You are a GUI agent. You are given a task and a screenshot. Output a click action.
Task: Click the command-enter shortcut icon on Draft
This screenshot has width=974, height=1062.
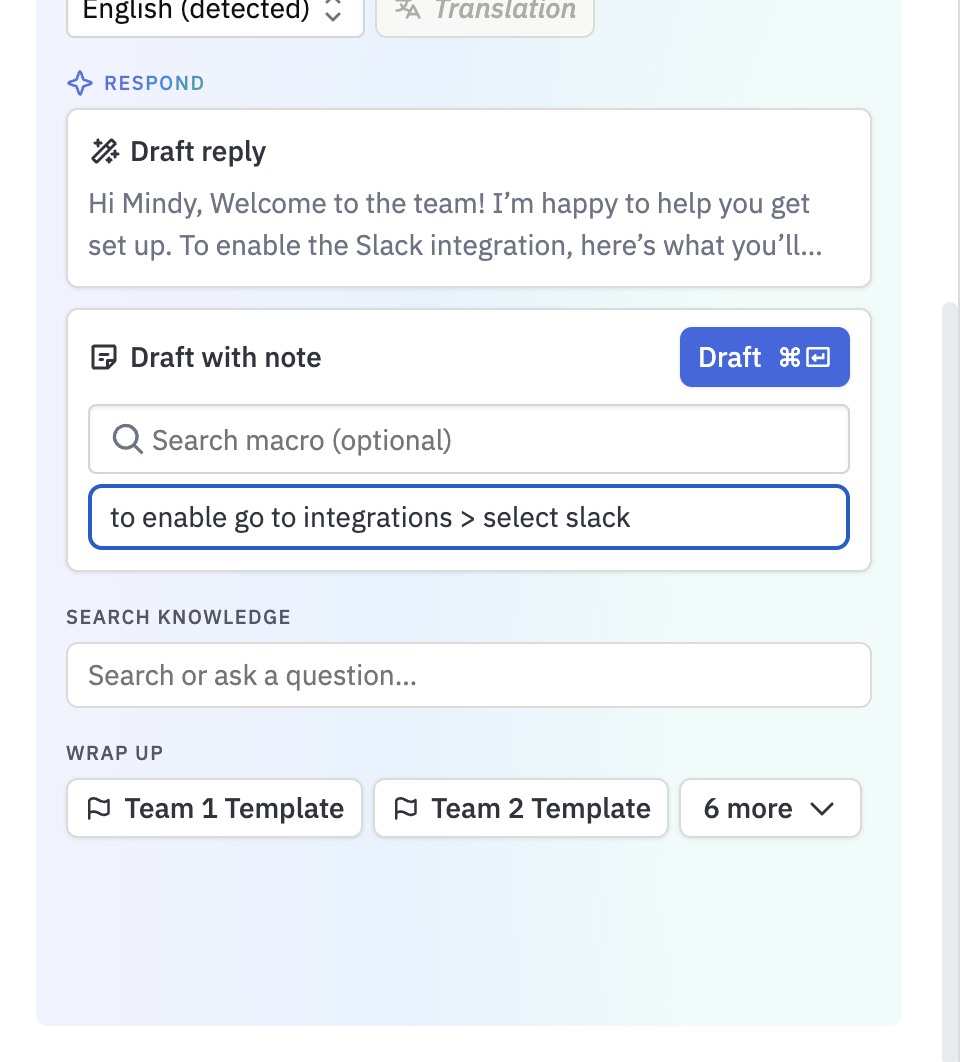click(805, 357)
